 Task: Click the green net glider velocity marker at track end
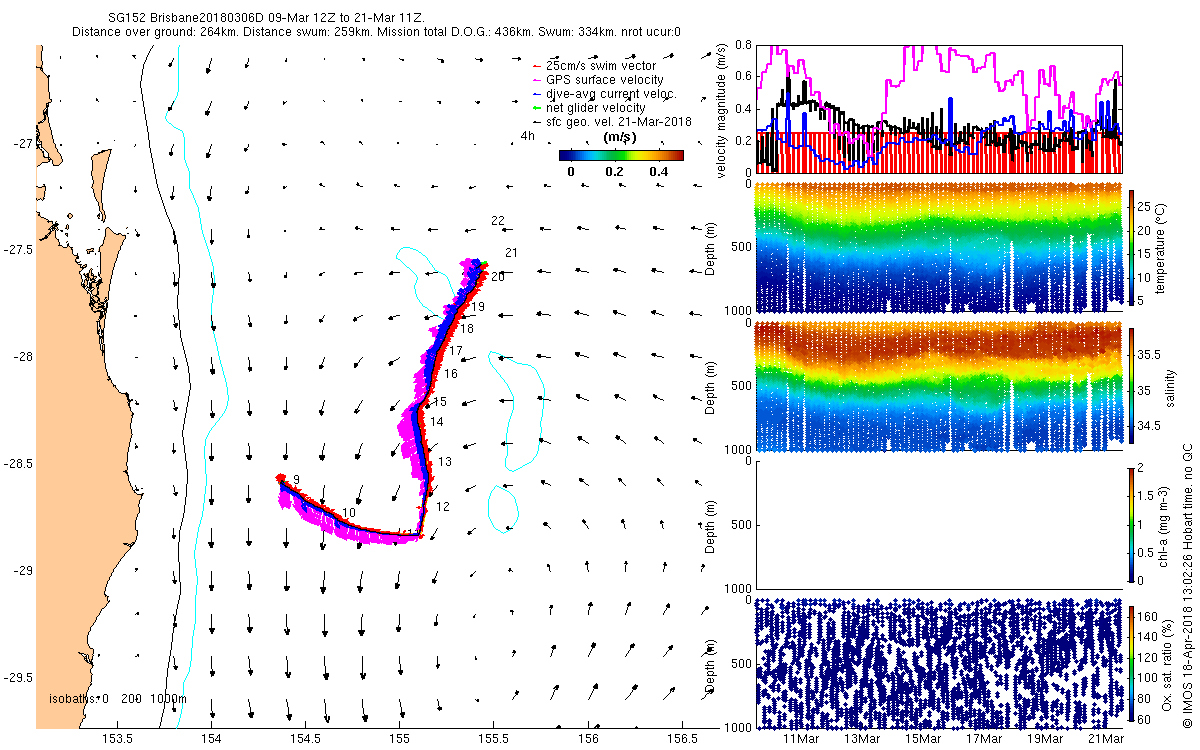click(x=485, y=265)
